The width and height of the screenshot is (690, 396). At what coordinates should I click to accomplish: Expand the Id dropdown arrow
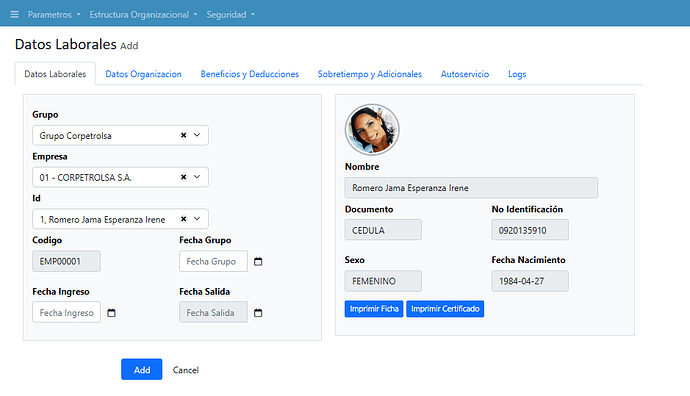[x=197, y=219]
